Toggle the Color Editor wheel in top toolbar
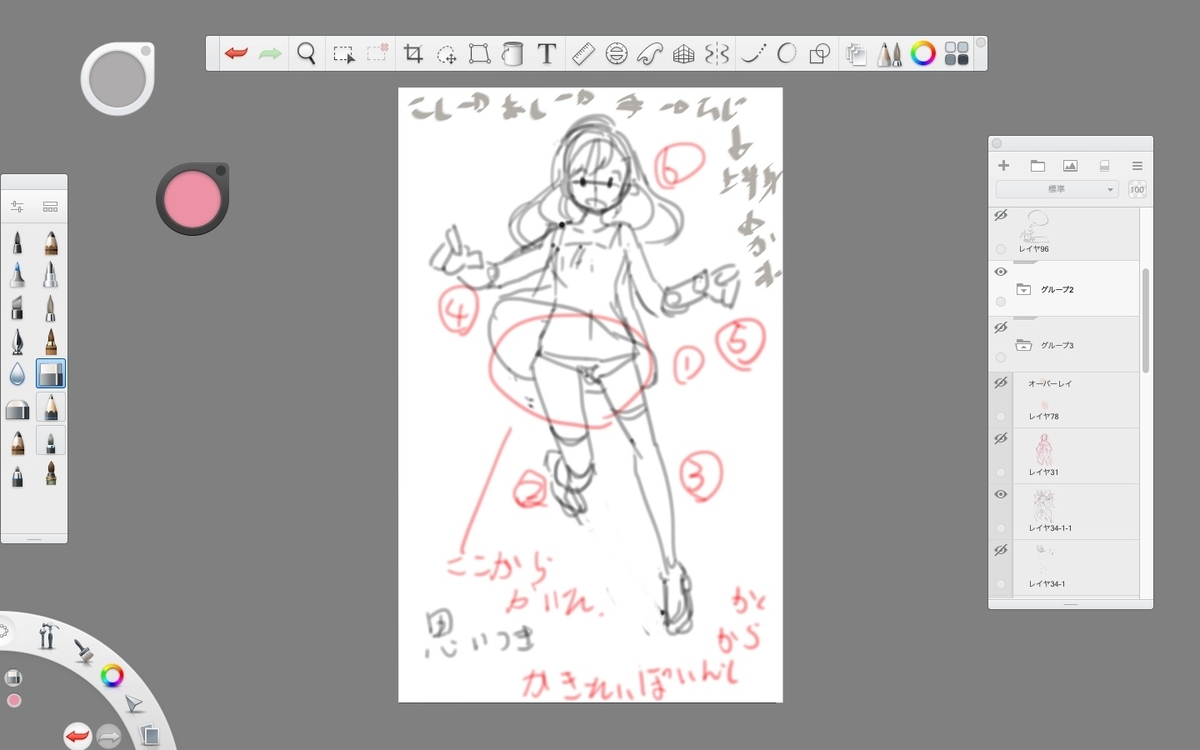 (x=923, y=54)
